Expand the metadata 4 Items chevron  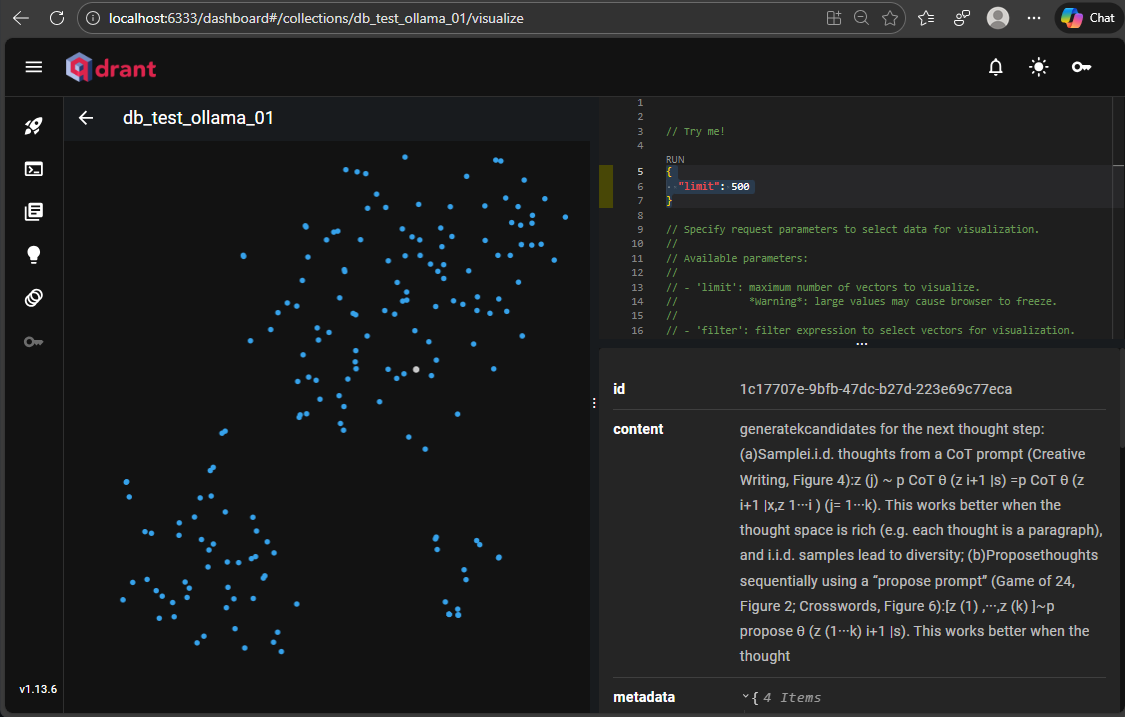[x=746, y=697]
